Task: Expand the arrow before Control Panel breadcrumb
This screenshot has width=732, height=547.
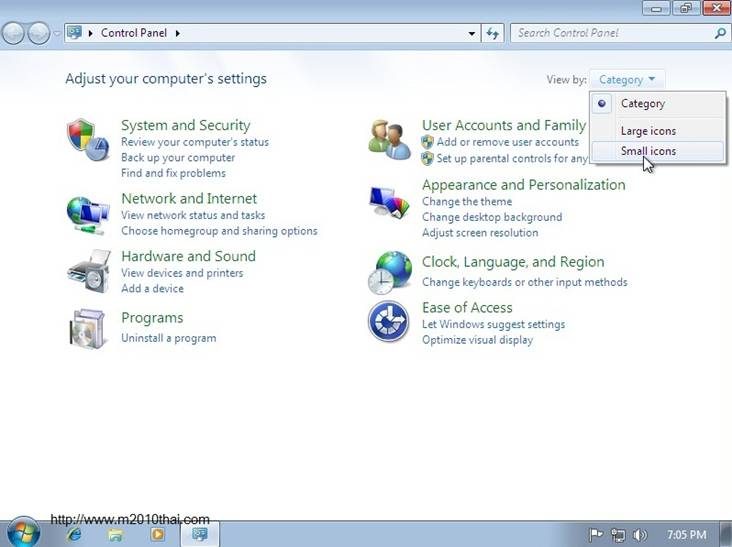Action: coord(90,33)
